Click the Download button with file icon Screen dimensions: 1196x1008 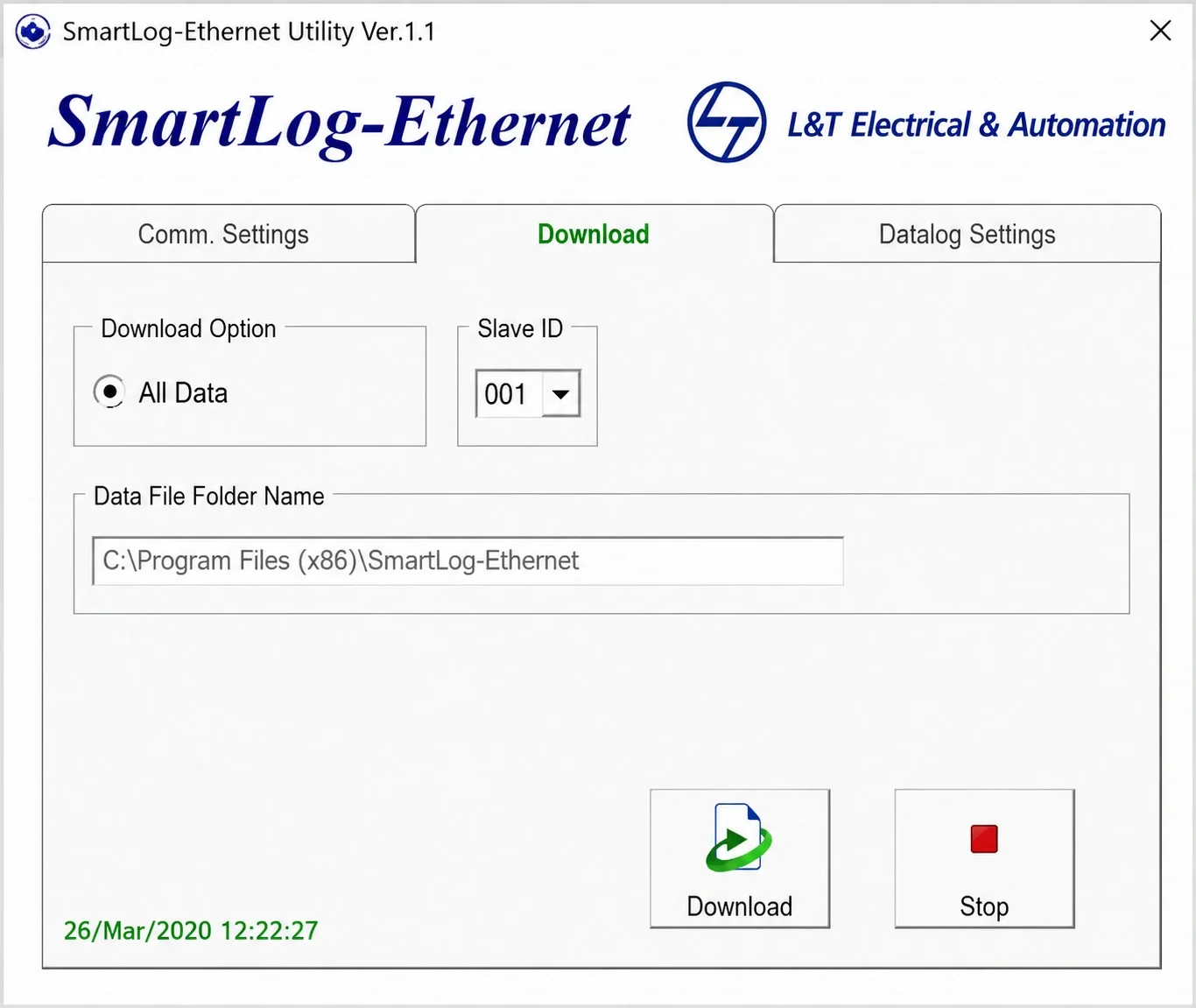pyautogui.click(x=740, y=858)
